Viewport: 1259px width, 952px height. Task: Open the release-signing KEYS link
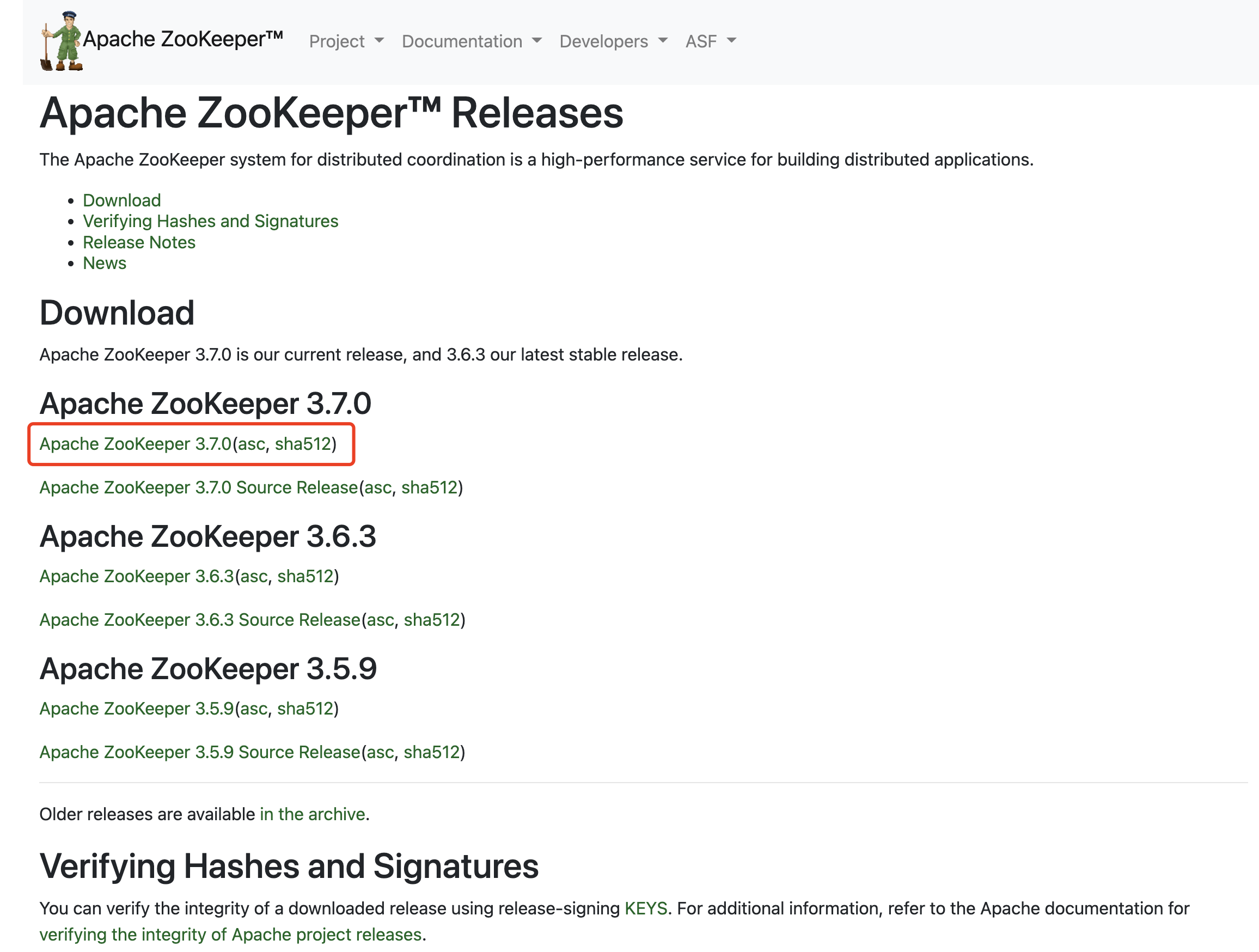click(645, 908)
